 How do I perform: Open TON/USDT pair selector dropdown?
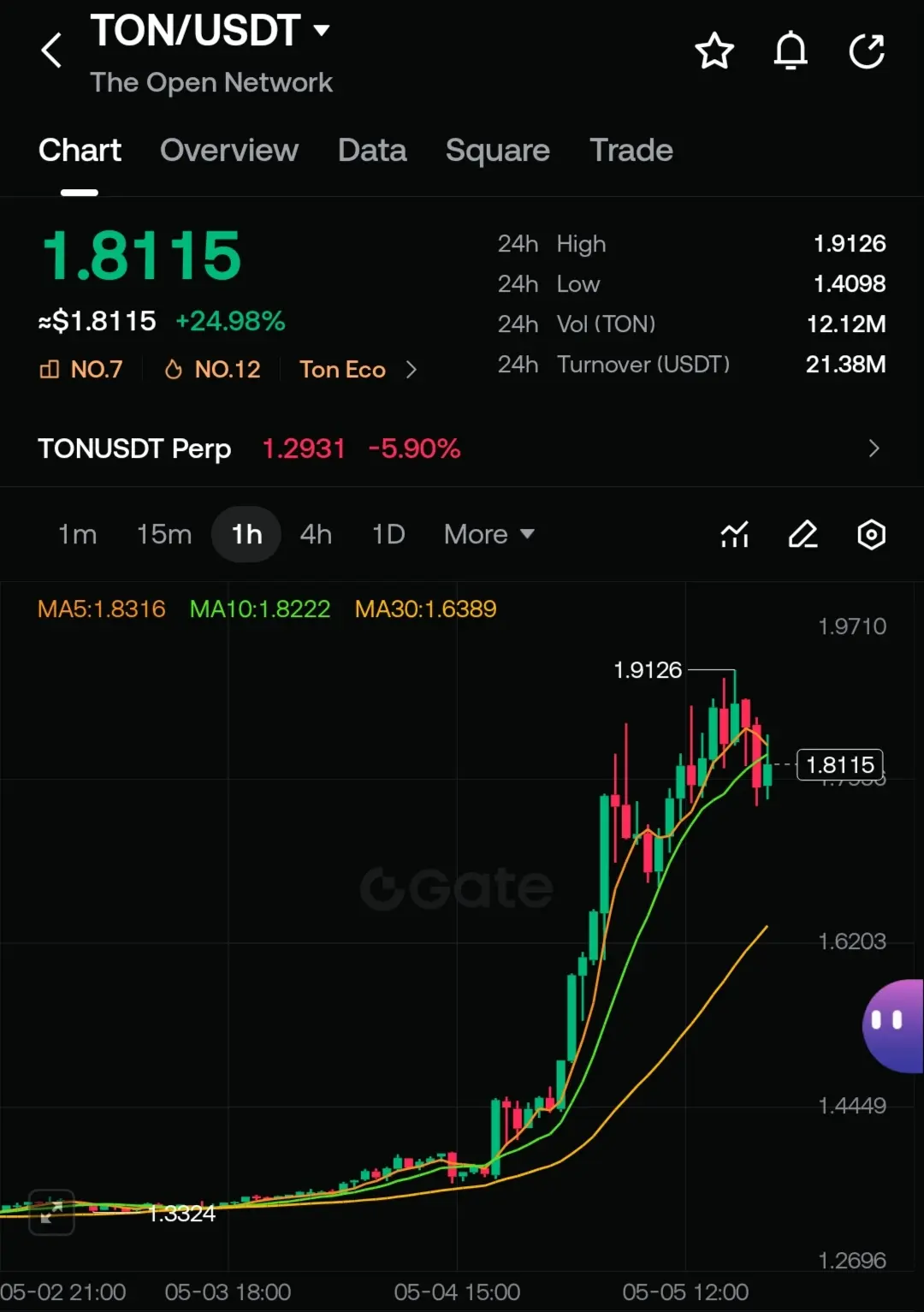[x=210, y=31]
